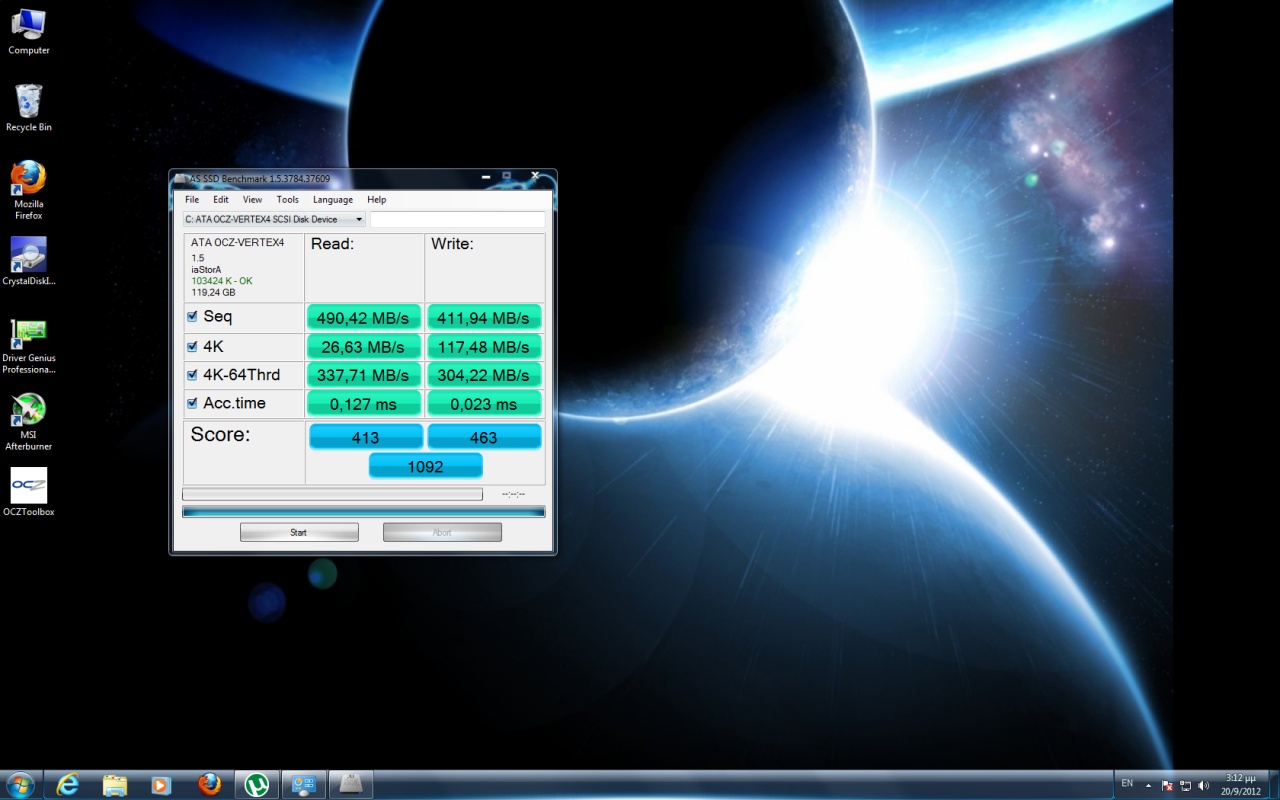Open the File menu

click(x=192, y=200)
